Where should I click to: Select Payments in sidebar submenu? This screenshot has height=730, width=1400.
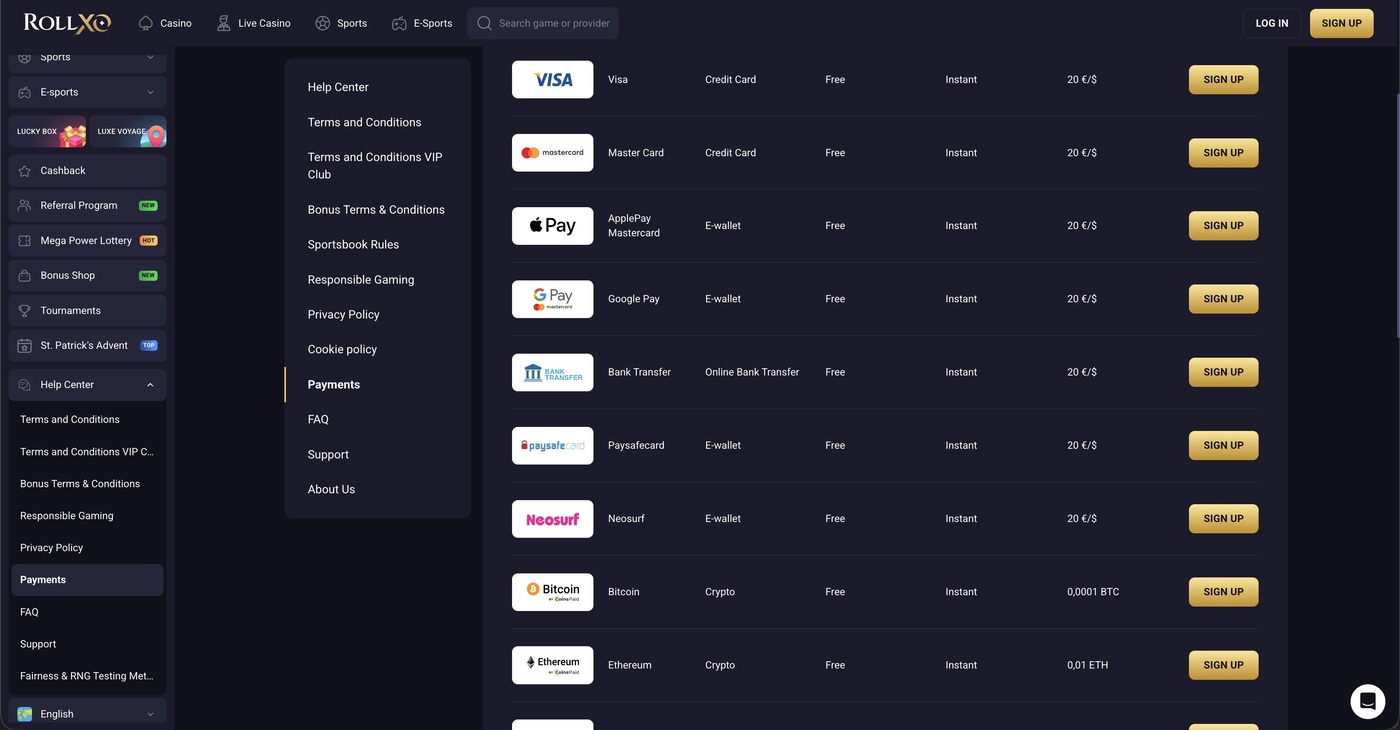point(87,580)
